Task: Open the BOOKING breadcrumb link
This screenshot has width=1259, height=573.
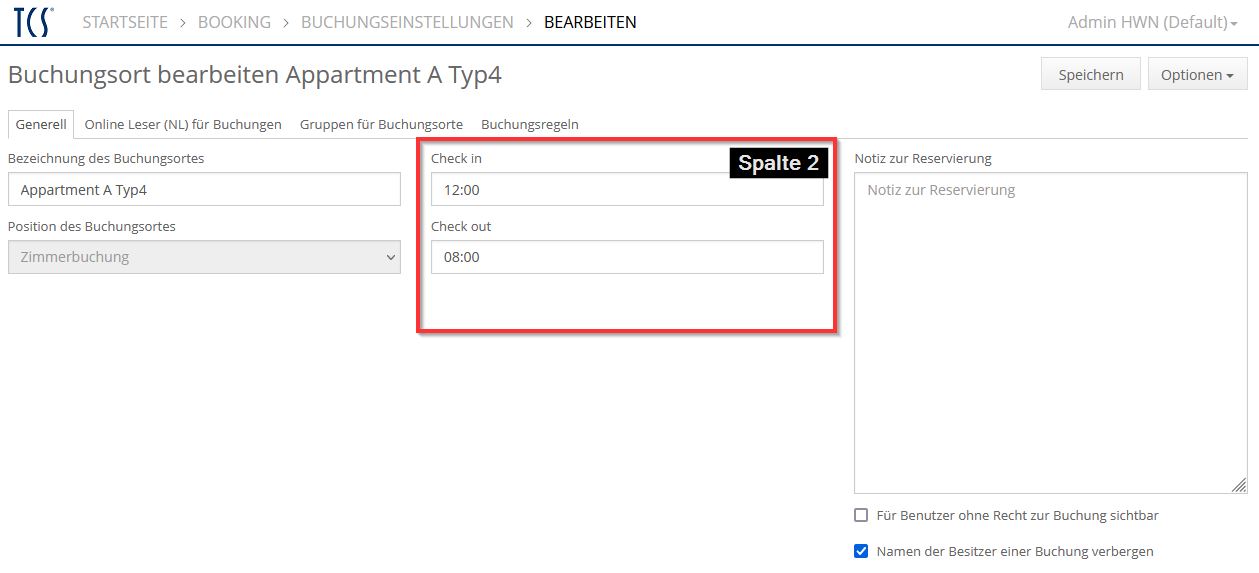Action: pyautogui.click(x=234, y=22)
